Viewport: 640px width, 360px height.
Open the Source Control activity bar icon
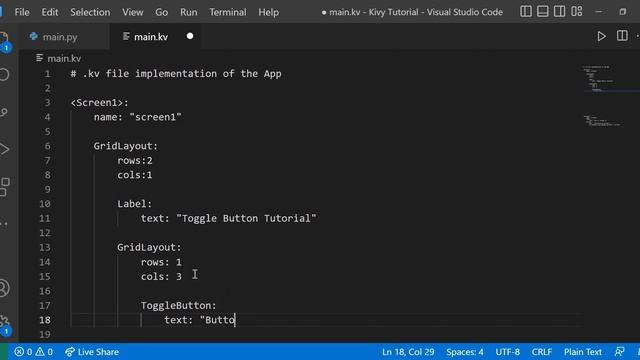[x=4, y=112]
